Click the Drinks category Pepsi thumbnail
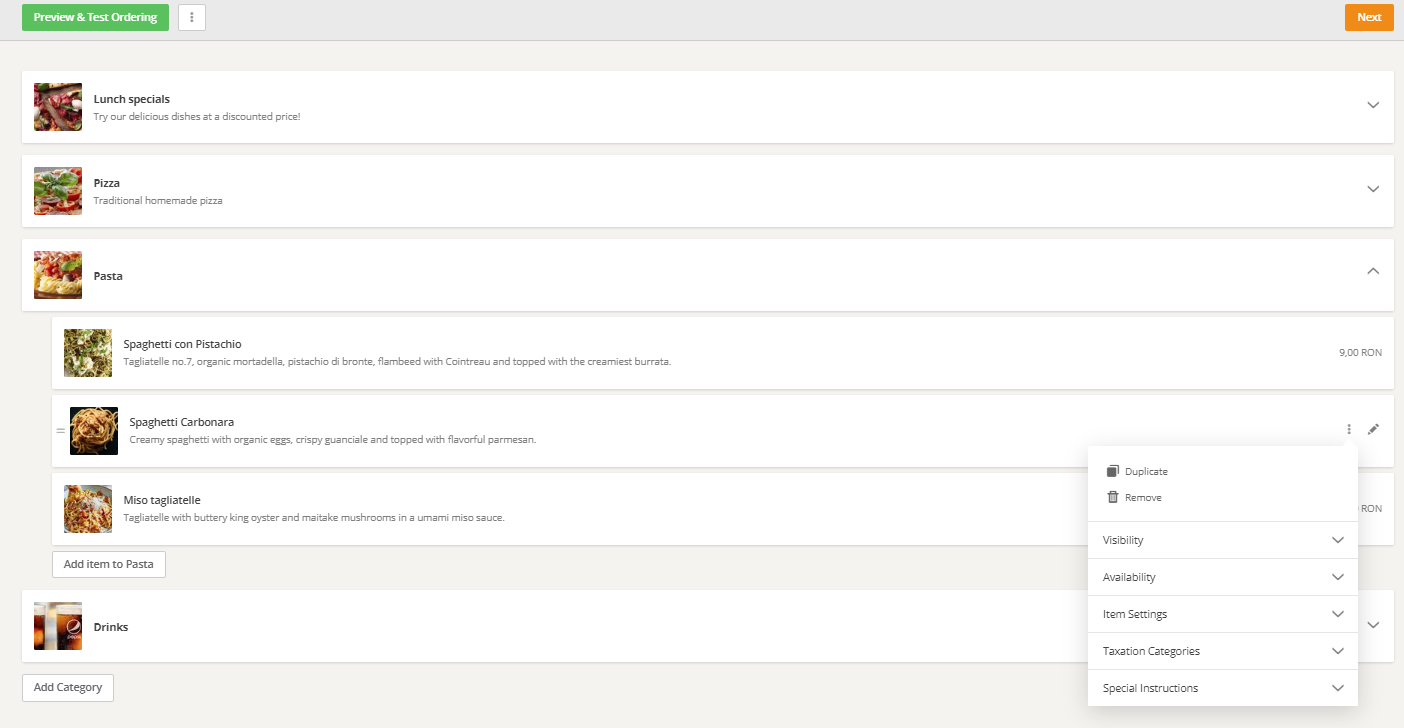The height and width of the screenshot is (728, 1404). pyautogui.click(x=57, y=626)
